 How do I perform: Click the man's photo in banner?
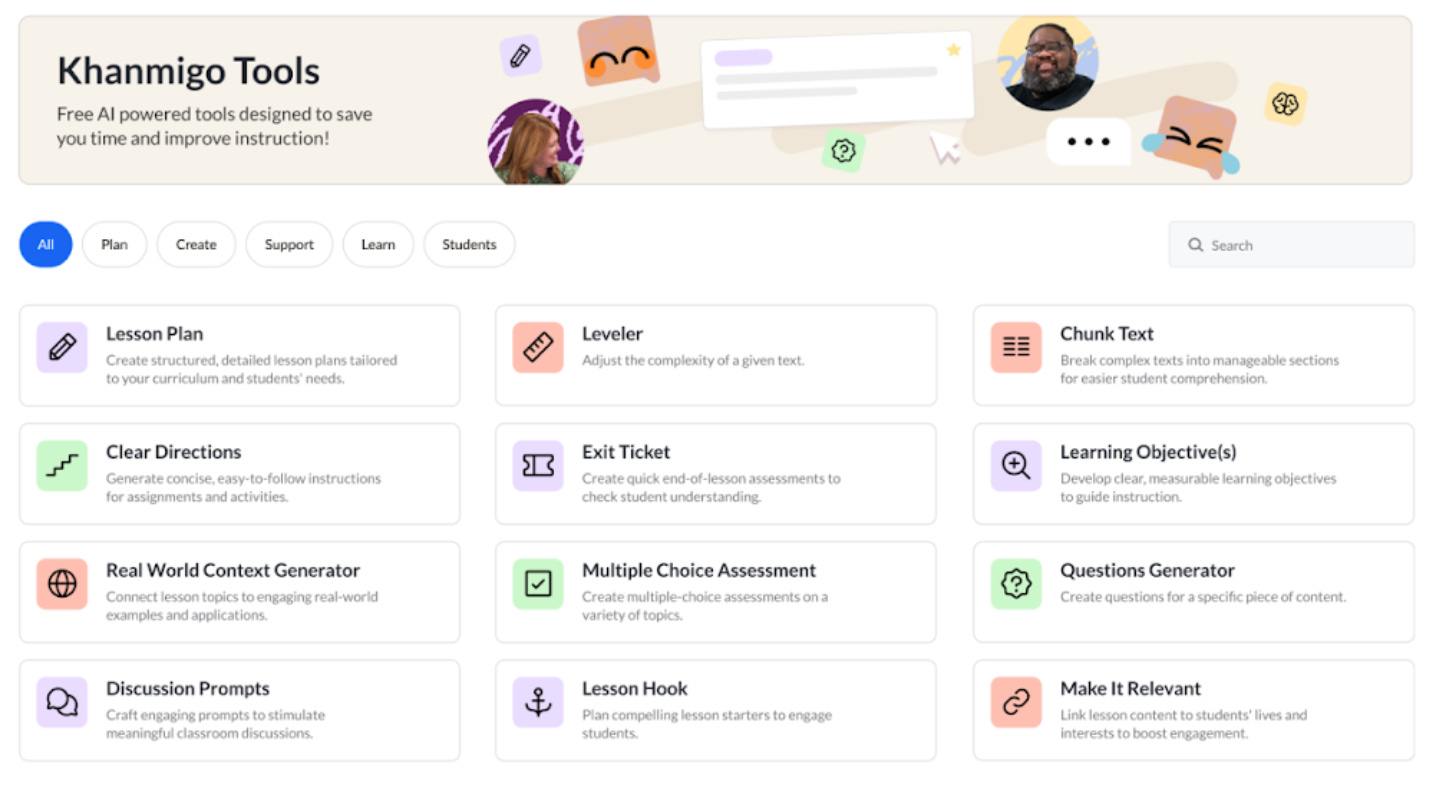pyautogui.click(x=1048, y=63)
